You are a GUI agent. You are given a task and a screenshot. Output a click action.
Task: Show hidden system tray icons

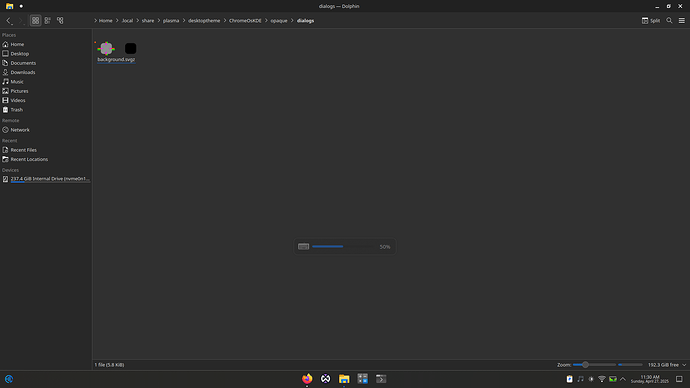point(623,379)
